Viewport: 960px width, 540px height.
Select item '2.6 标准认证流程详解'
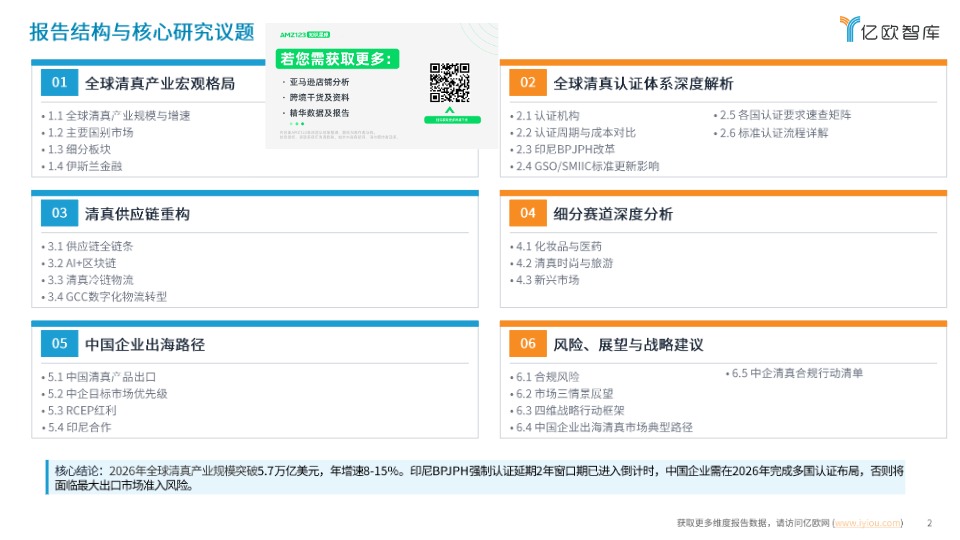(x=773, y=133)
